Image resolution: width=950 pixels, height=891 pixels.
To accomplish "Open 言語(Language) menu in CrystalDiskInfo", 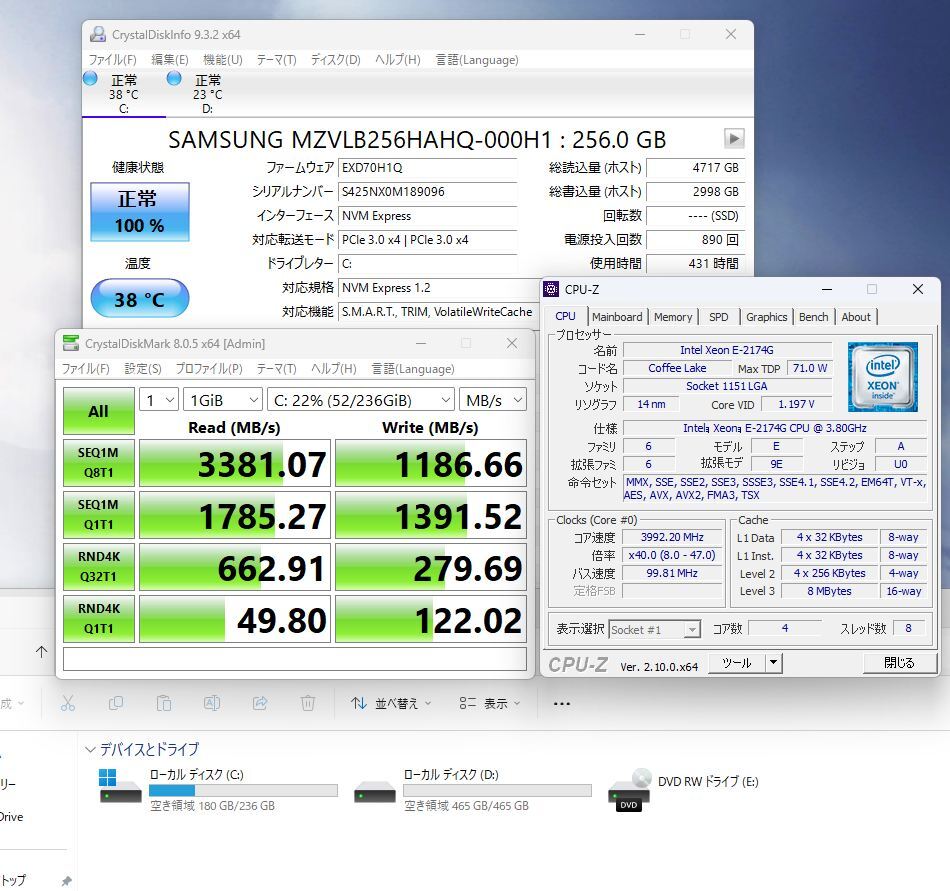I will tap(477, 60).
